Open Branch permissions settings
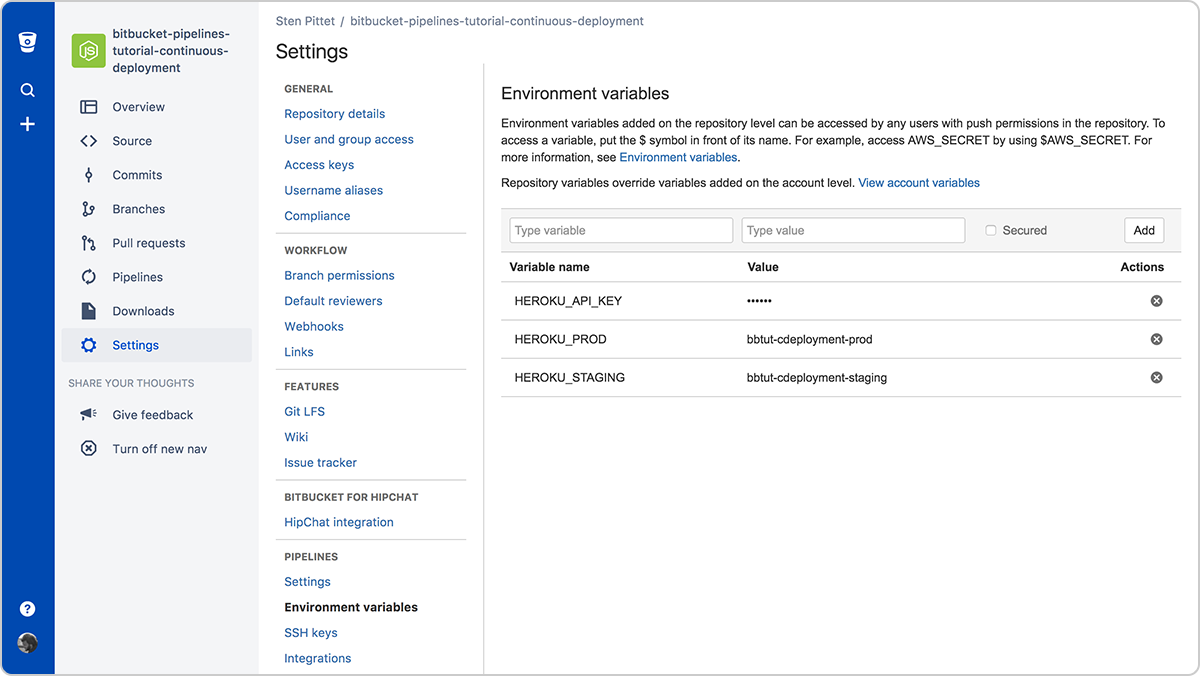 click(339, 275)
